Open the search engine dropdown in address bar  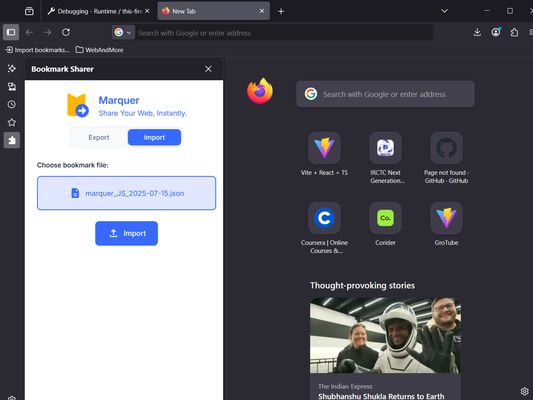(123, 33)
